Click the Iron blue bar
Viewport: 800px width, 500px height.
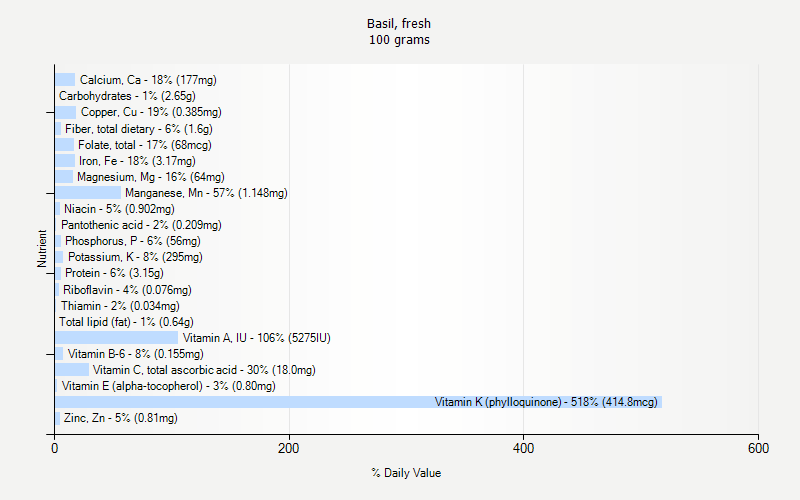tap(65, 161)
